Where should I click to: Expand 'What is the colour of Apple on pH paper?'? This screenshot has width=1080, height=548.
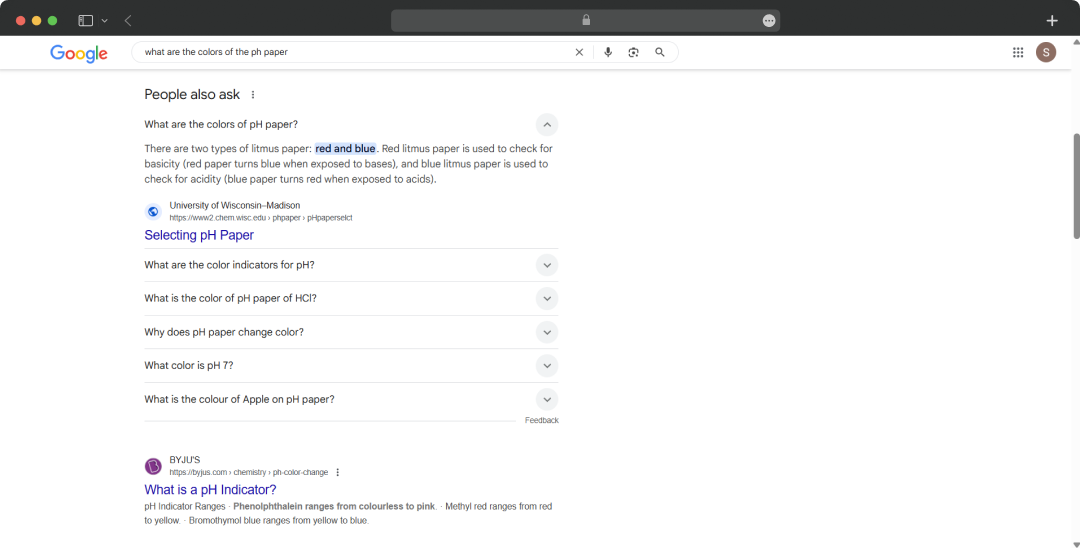(547, 399)
